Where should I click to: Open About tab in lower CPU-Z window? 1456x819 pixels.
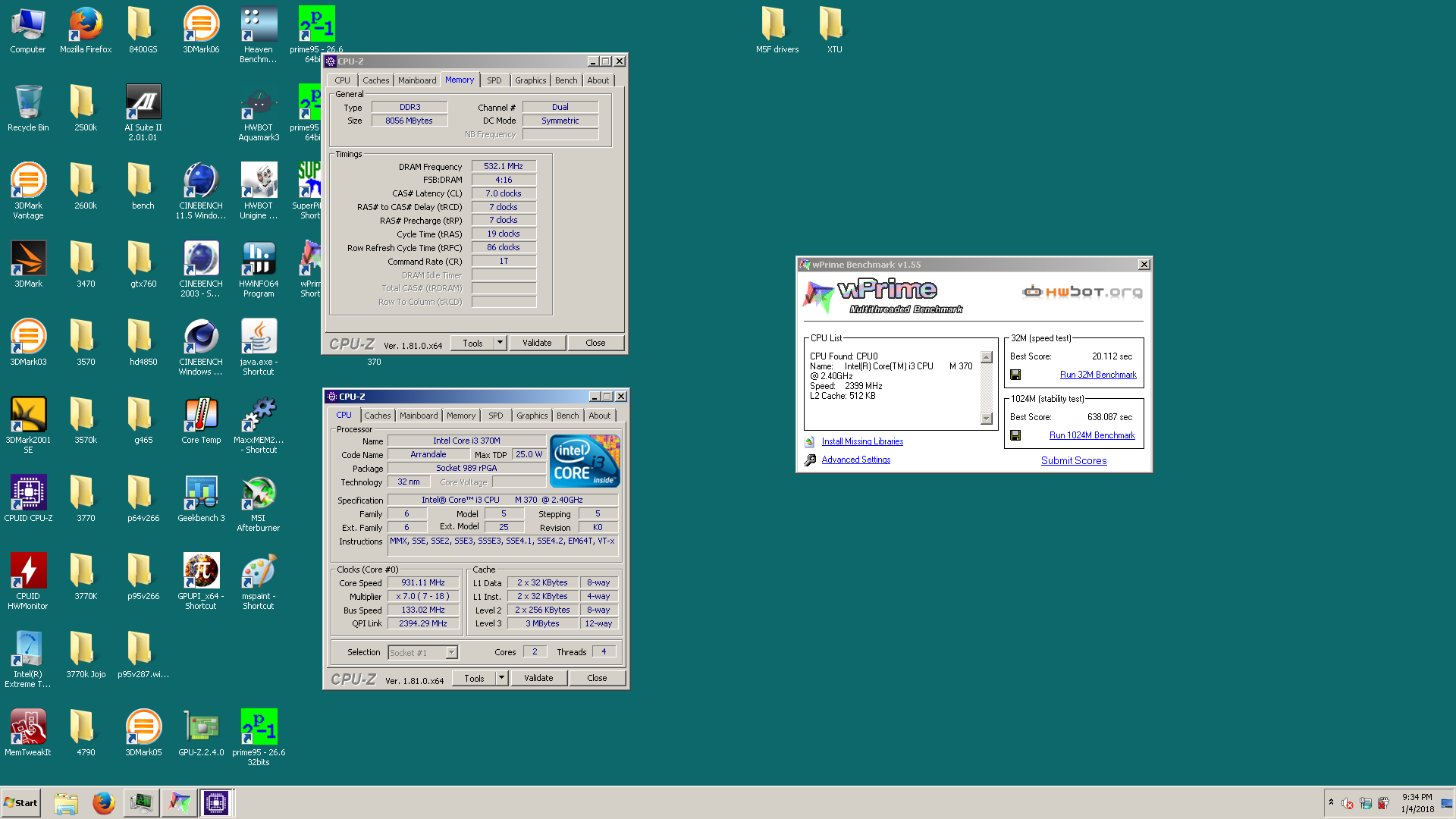(599, 416)
